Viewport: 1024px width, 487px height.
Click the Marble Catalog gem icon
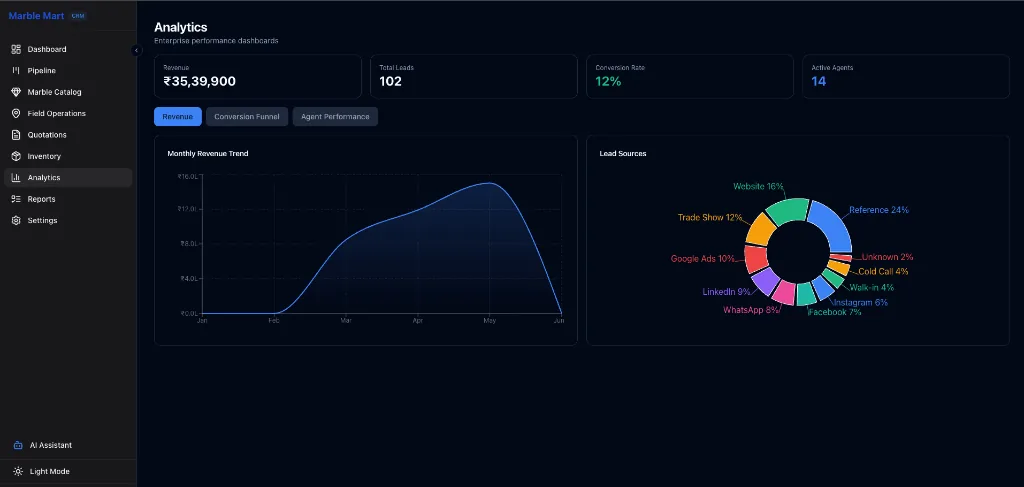[16, 92]
